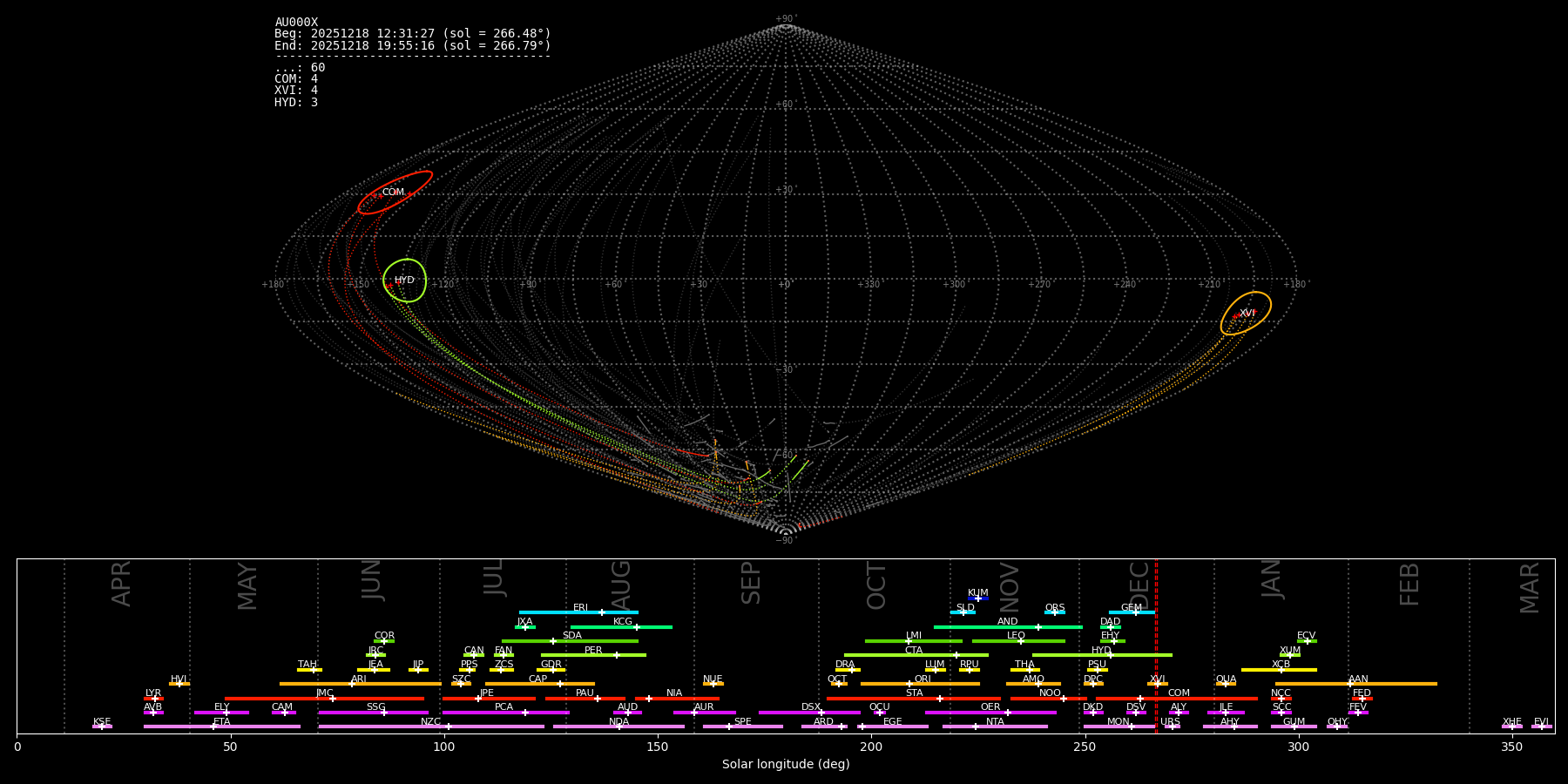The height and width of the screenshot is (784, 1568).
Task: Select the AAN orange activity bar
Action: [x=1355, y=684]
